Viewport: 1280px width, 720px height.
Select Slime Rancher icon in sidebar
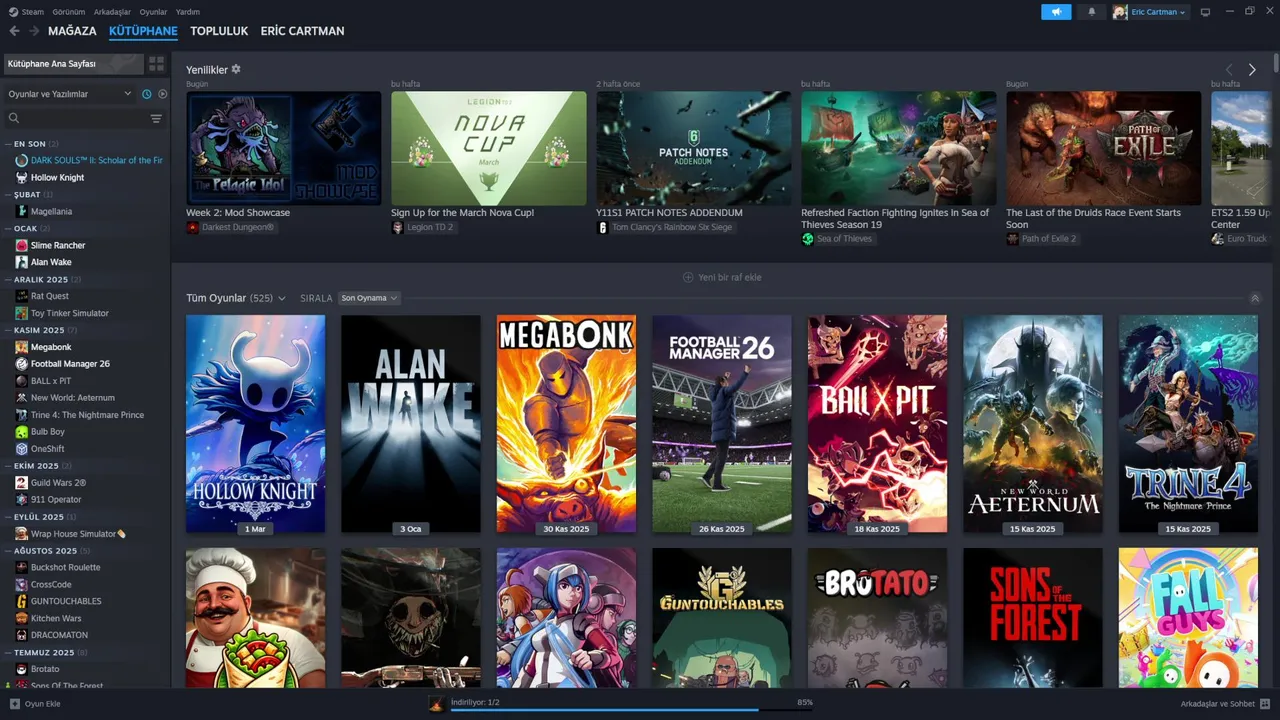click(x=22, y=245)
